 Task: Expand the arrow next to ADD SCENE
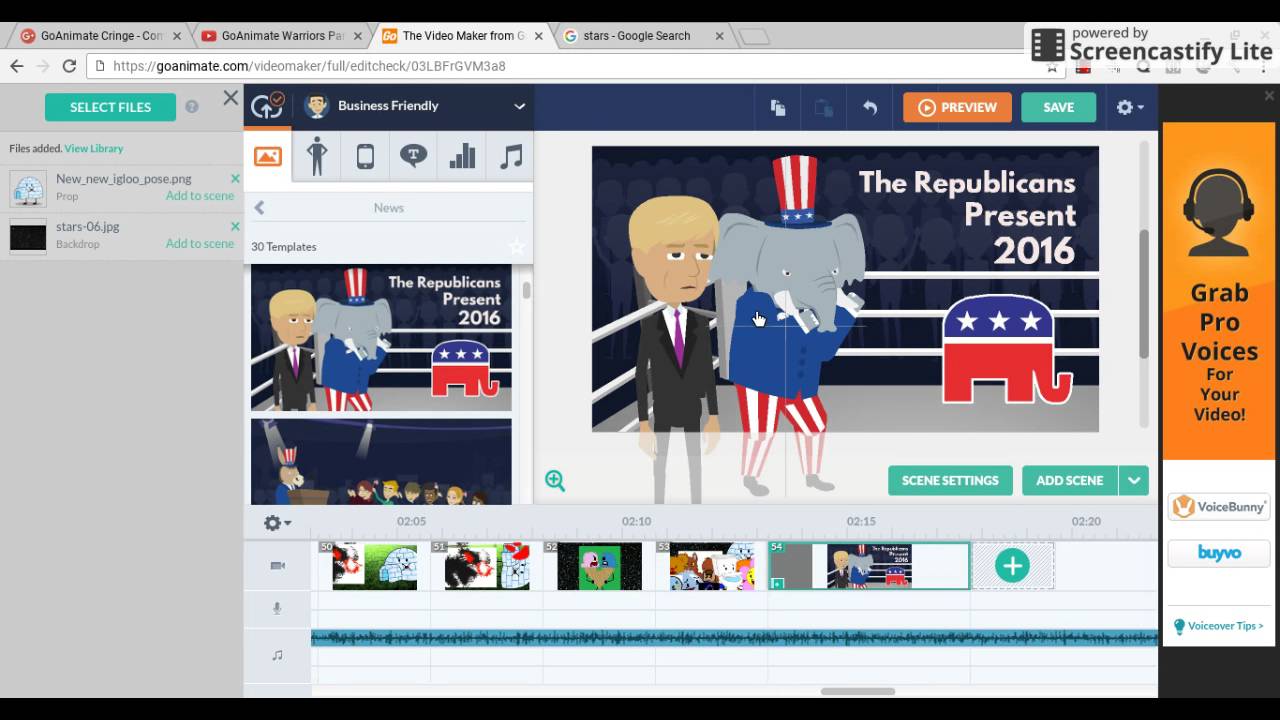coord(1134,480)
